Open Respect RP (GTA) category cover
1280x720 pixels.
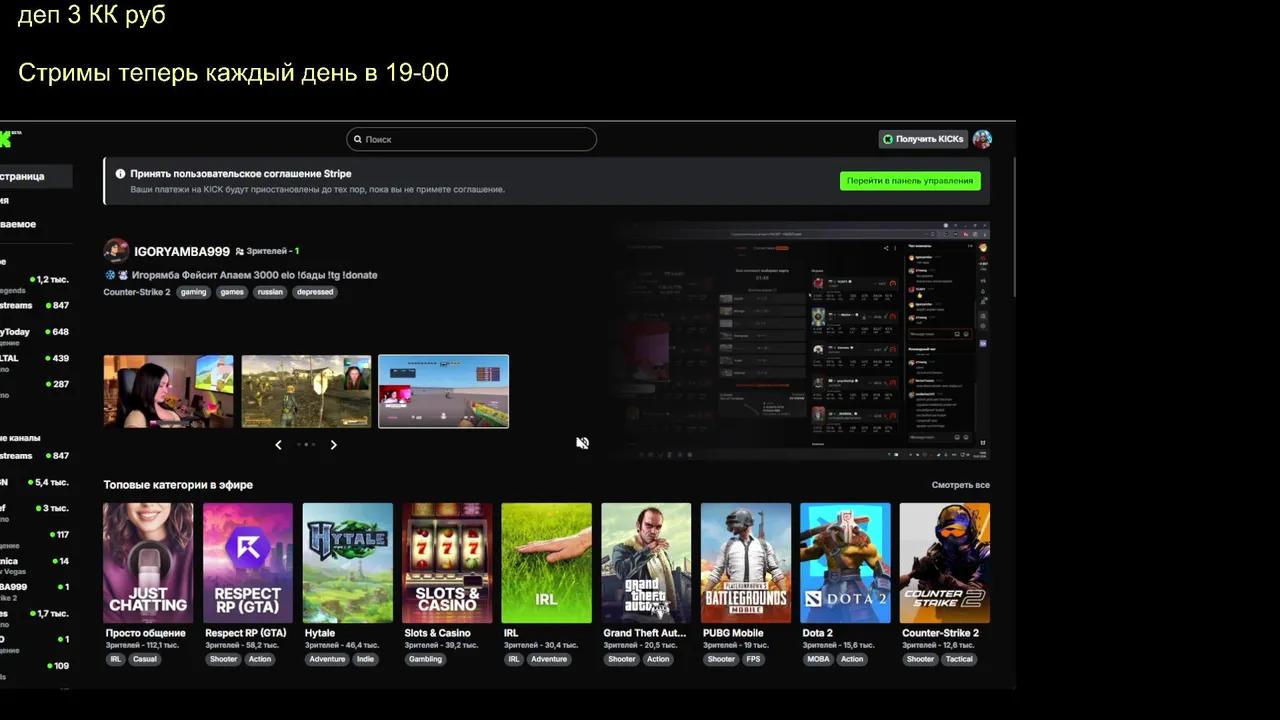(x=248, y=562)
